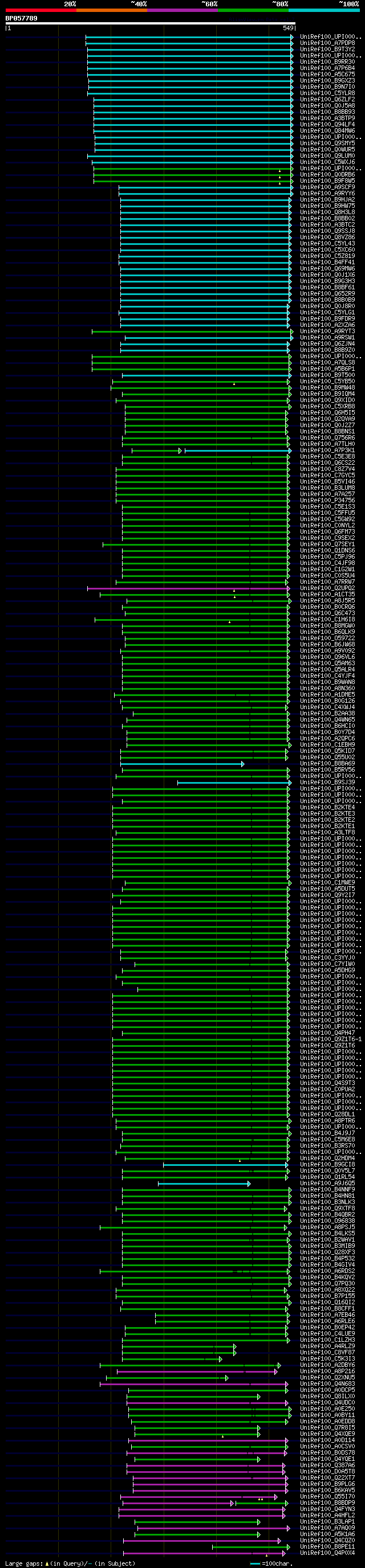
Task: Open hit UniRef100_Q6ZLF2
Action: [x=327, y=100]
